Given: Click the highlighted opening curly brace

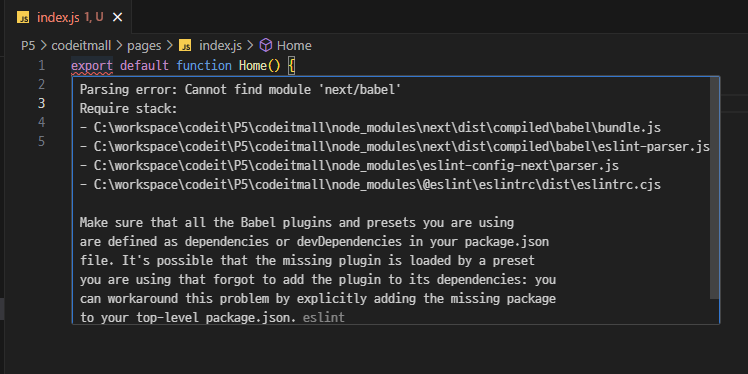Looking at the screenshot, I should [x=292, y=65].
